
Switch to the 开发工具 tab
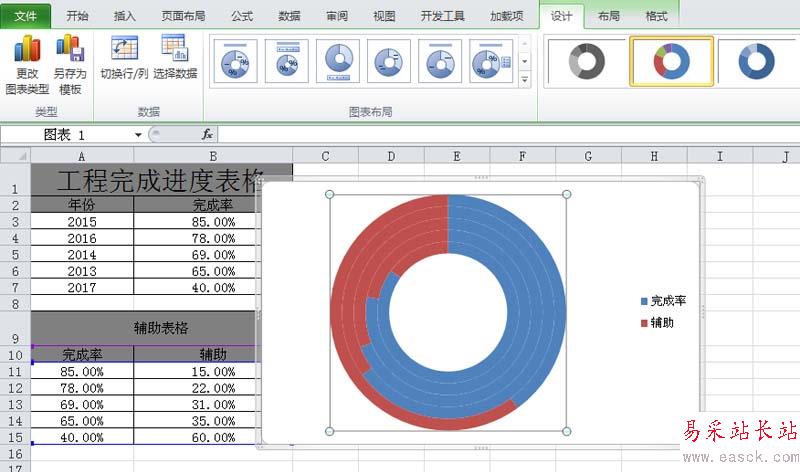click(x=442, y=16)
